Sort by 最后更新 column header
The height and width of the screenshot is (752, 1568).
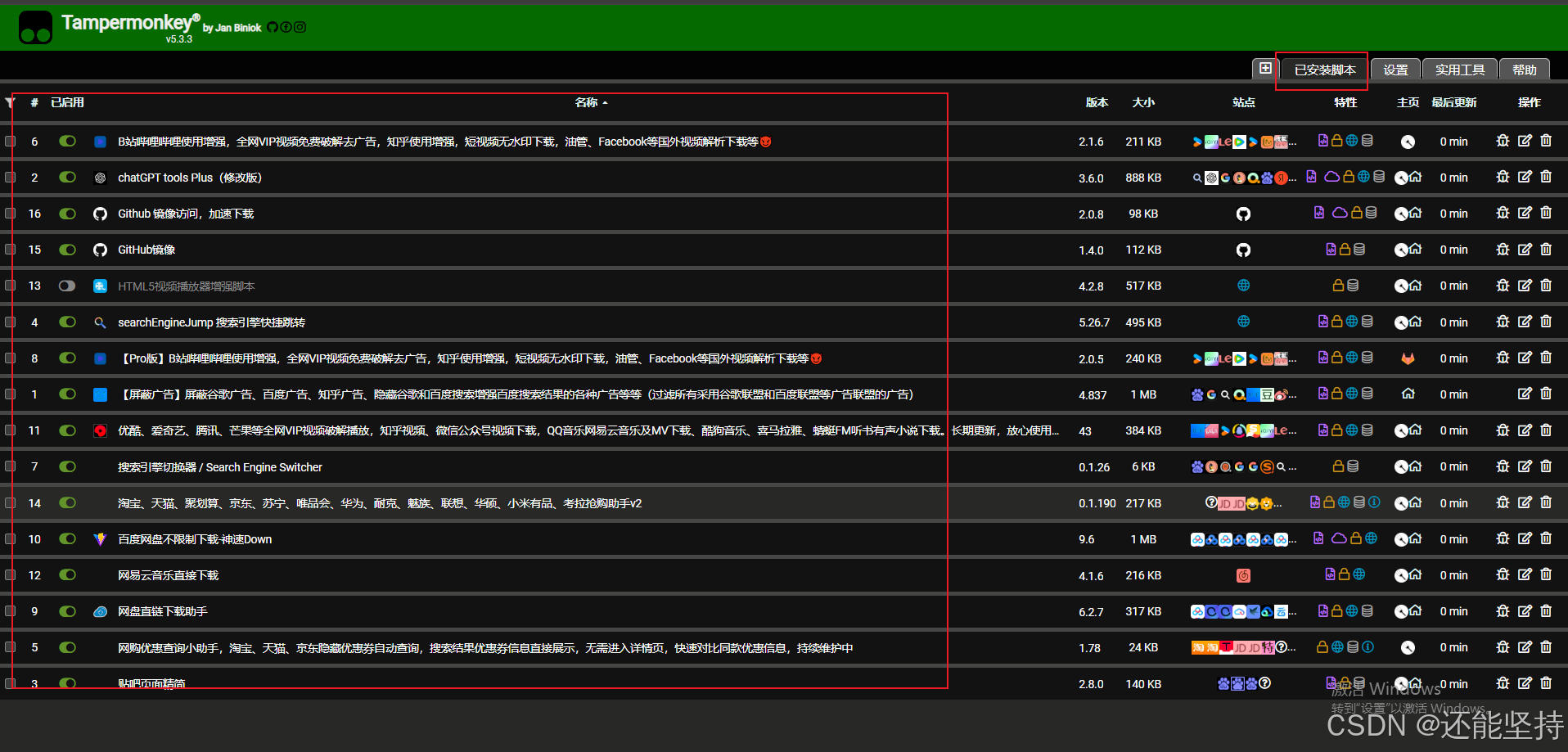[1453, 102]
